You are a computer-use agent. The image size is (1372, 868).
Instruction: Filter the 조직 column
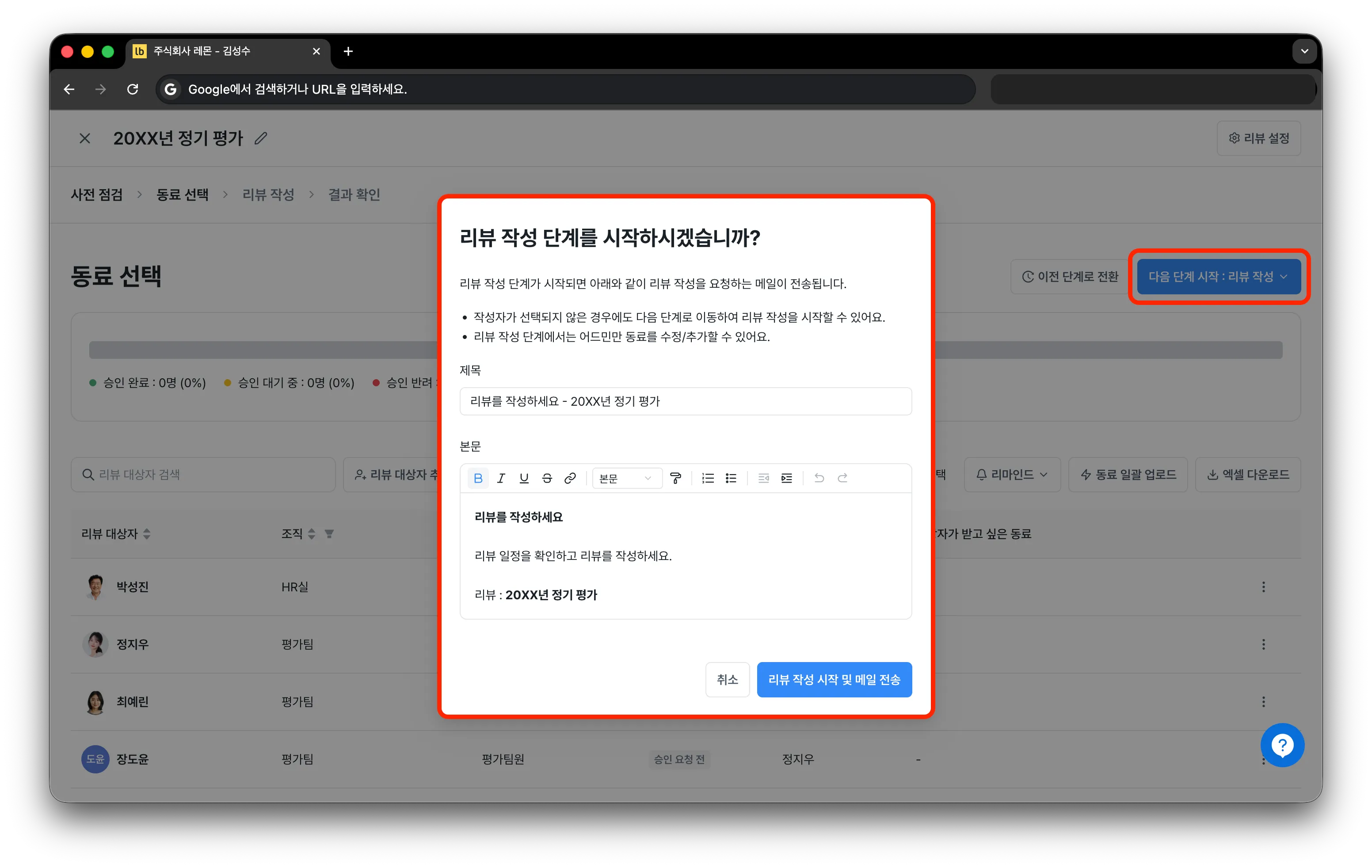[329, 534]
